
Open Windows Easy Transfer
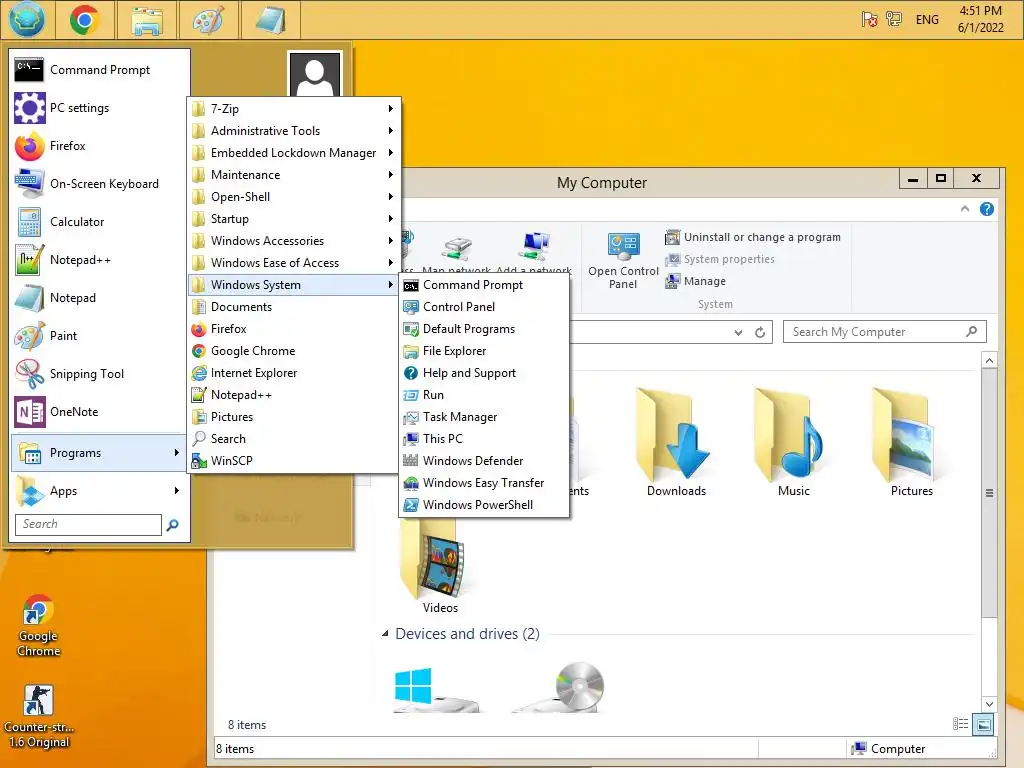(484, 483)
